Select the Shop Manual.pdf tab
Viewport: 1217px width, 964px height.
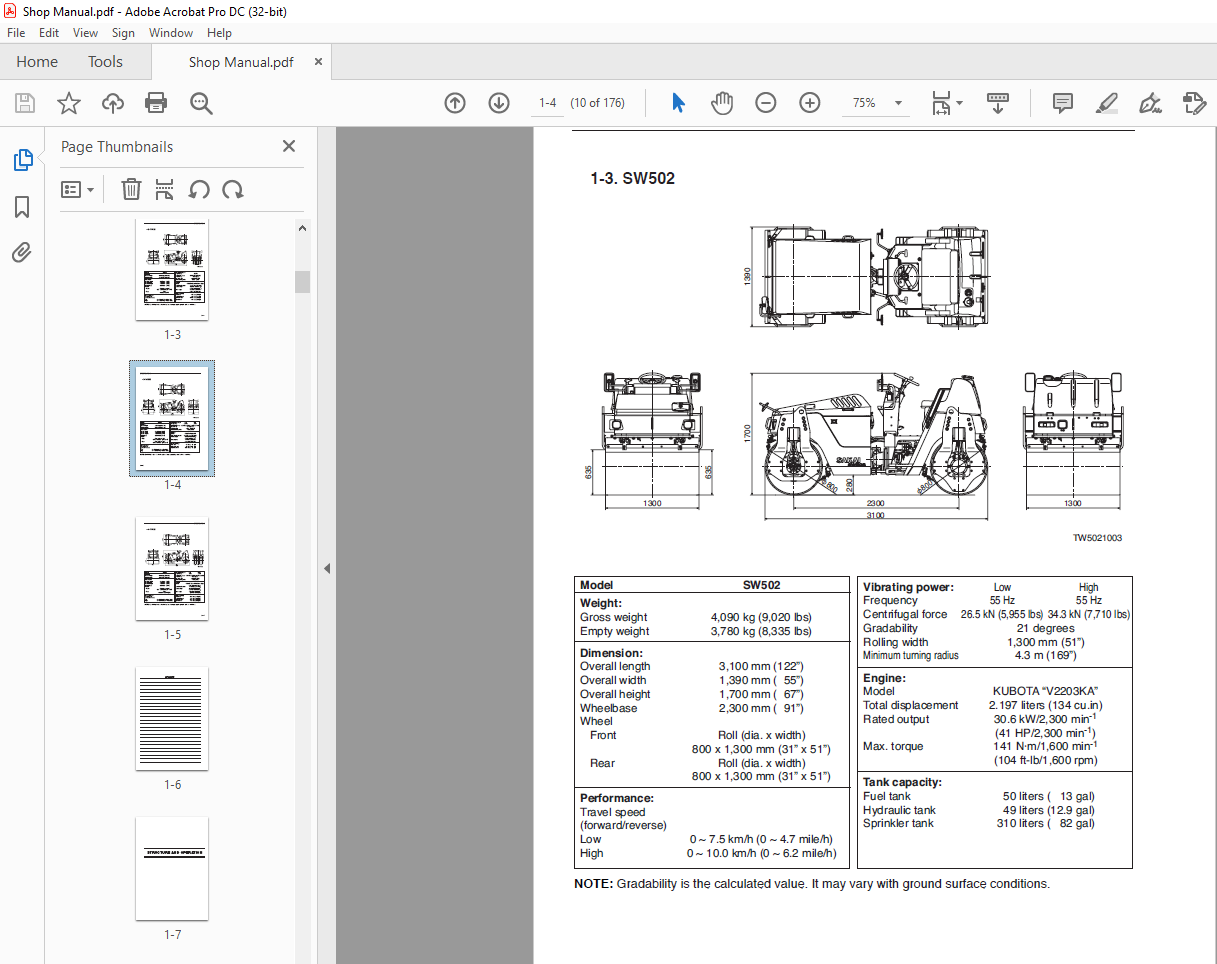241,62
